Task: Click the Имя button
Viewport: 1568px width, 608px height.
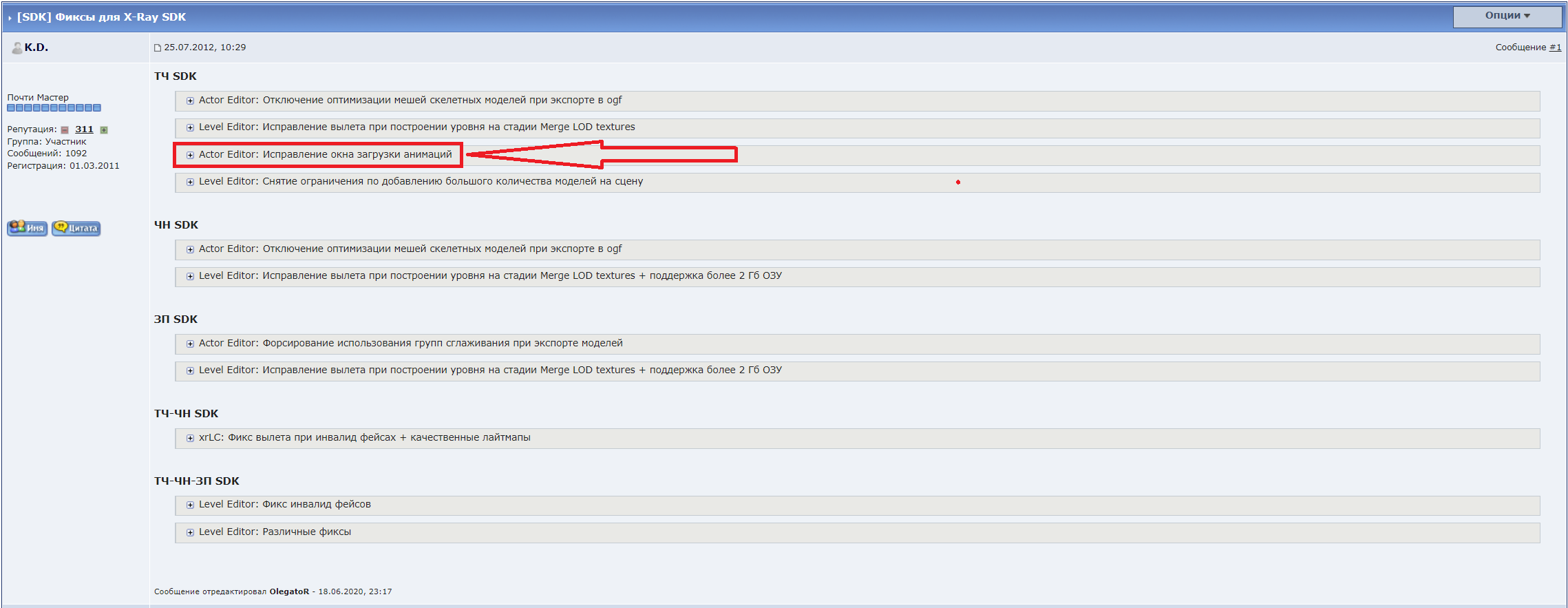Action: [x=28, y=228]
